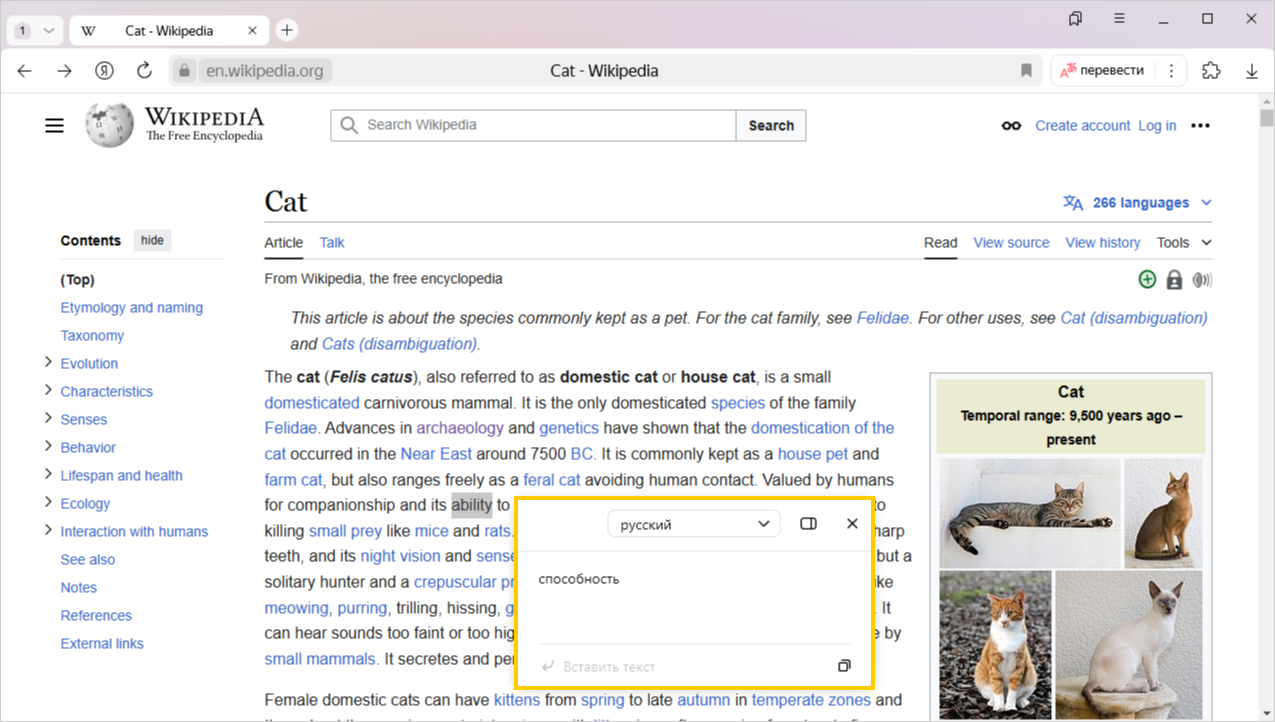Switch to the Talk tab
This screenshot has width=1275, height=722.
(x=332, y=243)
